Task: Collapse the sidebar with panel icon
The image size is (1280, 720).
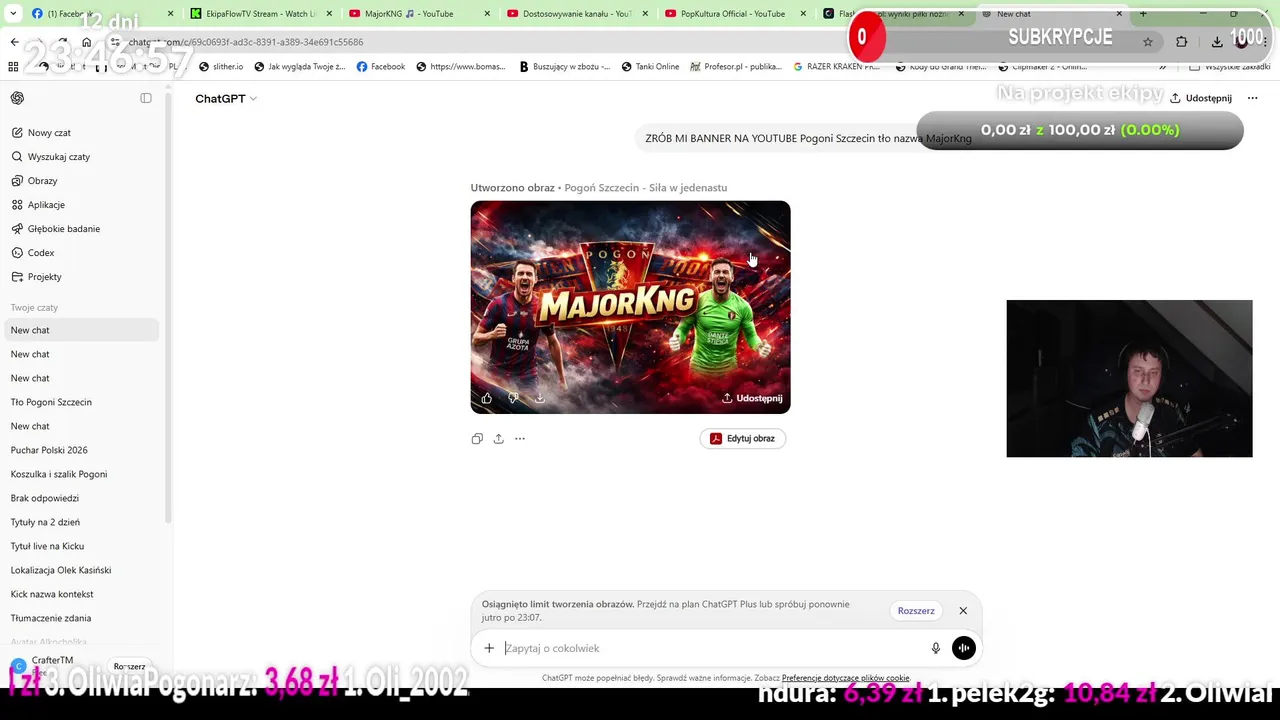Action: [146, 98]
